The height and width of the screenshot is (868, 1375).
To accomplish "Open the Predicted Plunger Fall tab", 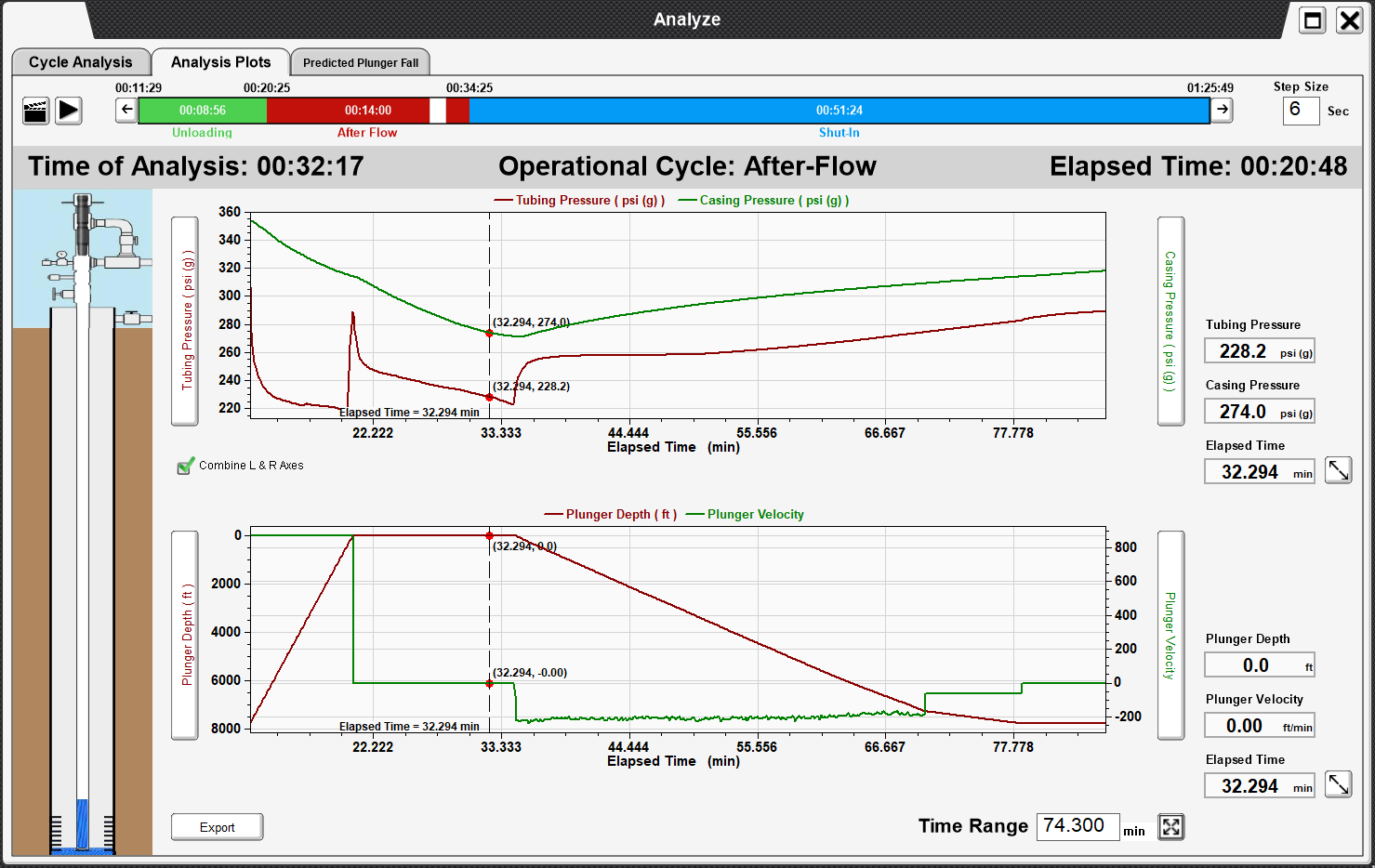I will pyautogui.click(x=361, y=63).
